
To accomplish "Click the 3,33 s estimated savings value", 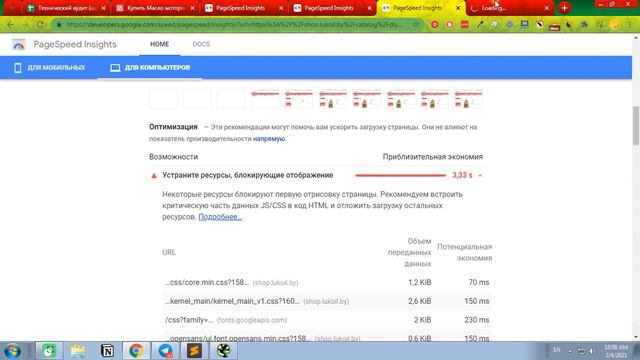I will (x=462, y=175).
